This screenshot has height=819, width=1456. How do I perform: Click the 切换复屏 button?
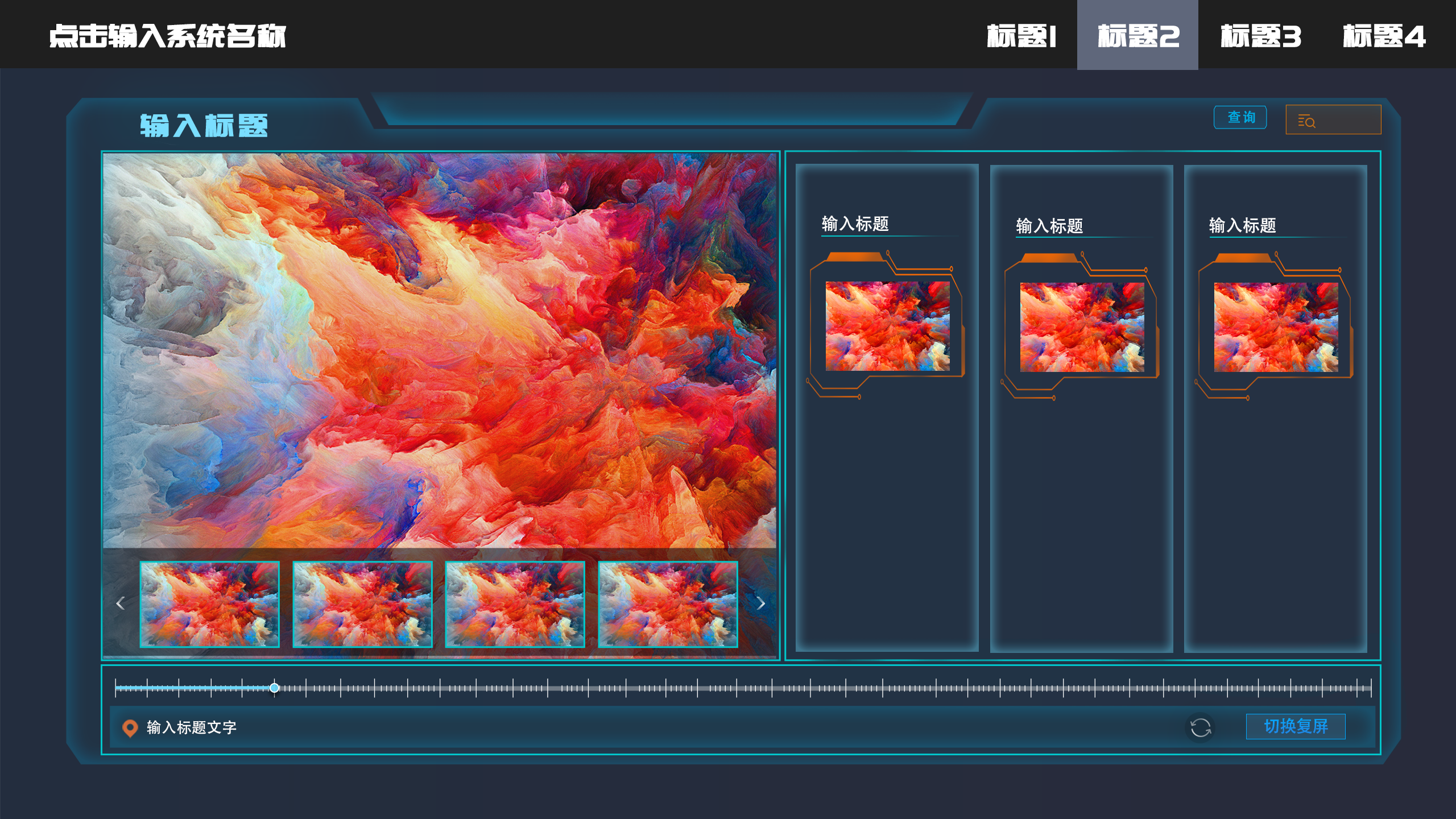click(1296, 726)
